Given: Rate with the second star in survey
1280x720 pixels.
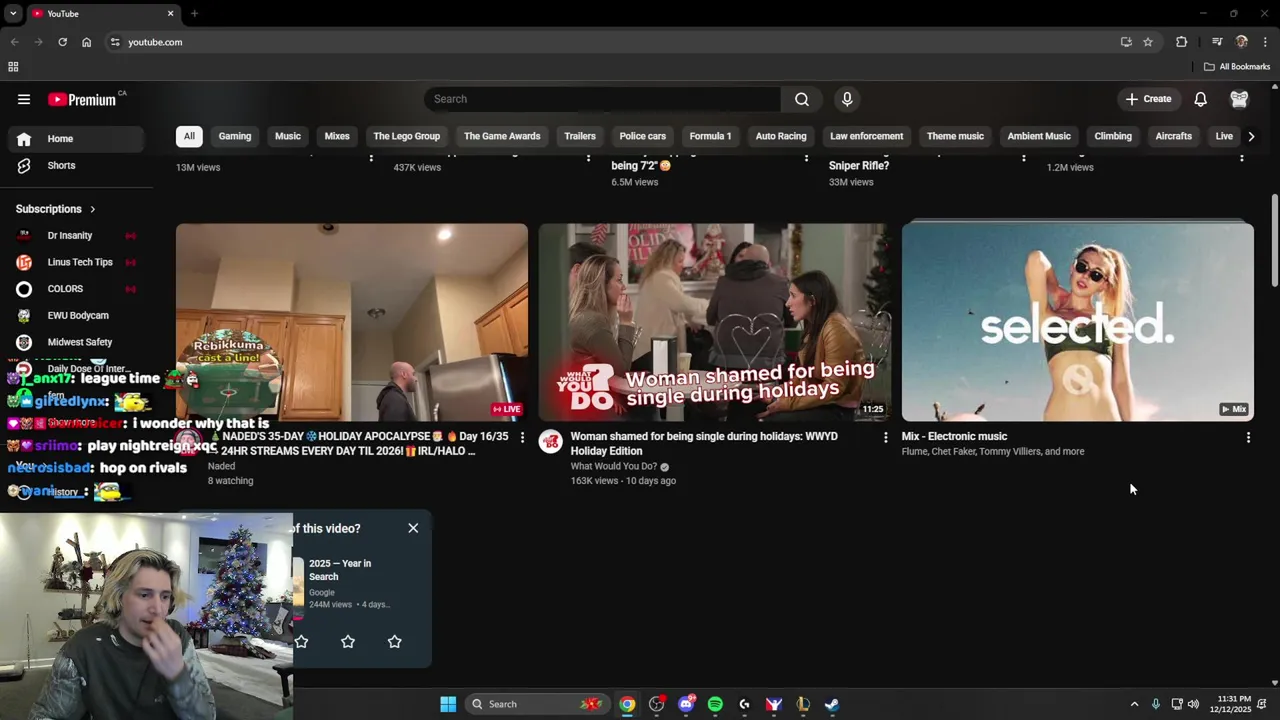Looking at the screenshot, I should tap(348, 641).
